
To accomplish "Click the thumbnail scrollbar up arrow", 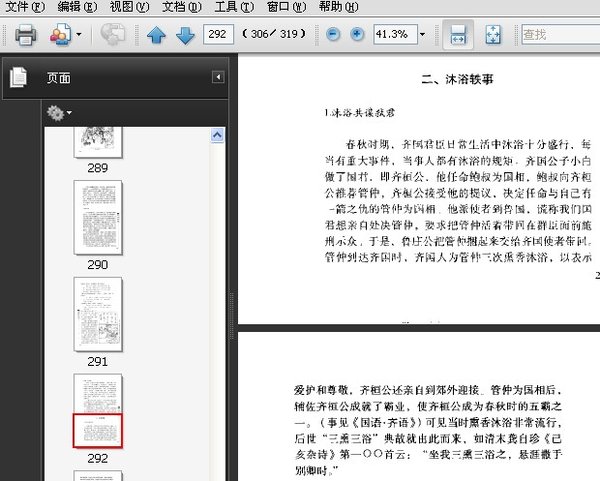I will 217,135.
